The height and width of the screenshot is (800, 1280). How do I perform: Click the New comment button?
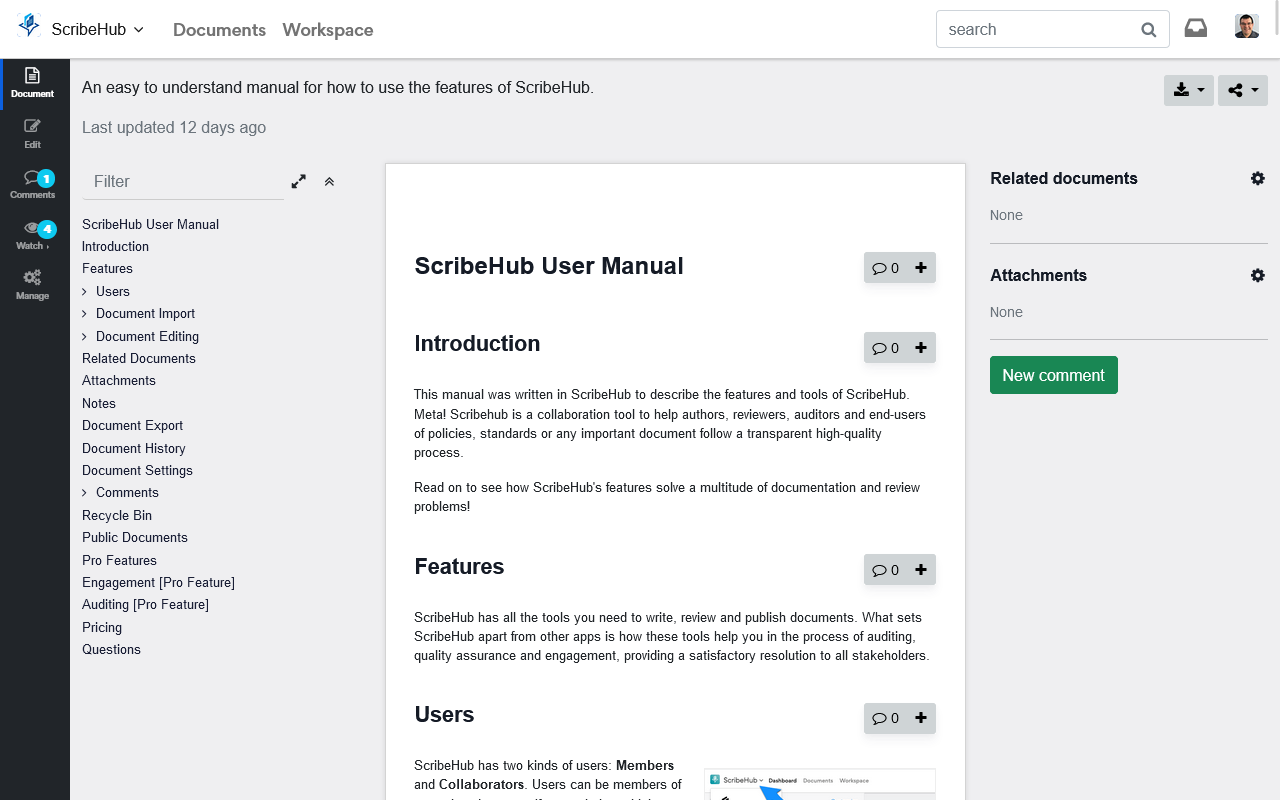tap(1054, 375)
